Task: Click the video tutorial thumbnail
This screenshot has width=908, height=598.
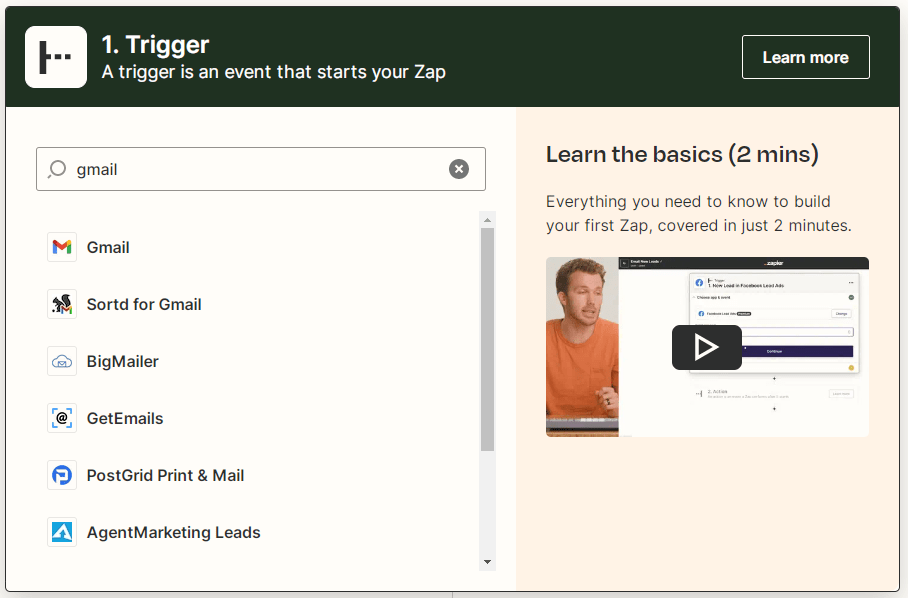Action: [x=707, y=347]
